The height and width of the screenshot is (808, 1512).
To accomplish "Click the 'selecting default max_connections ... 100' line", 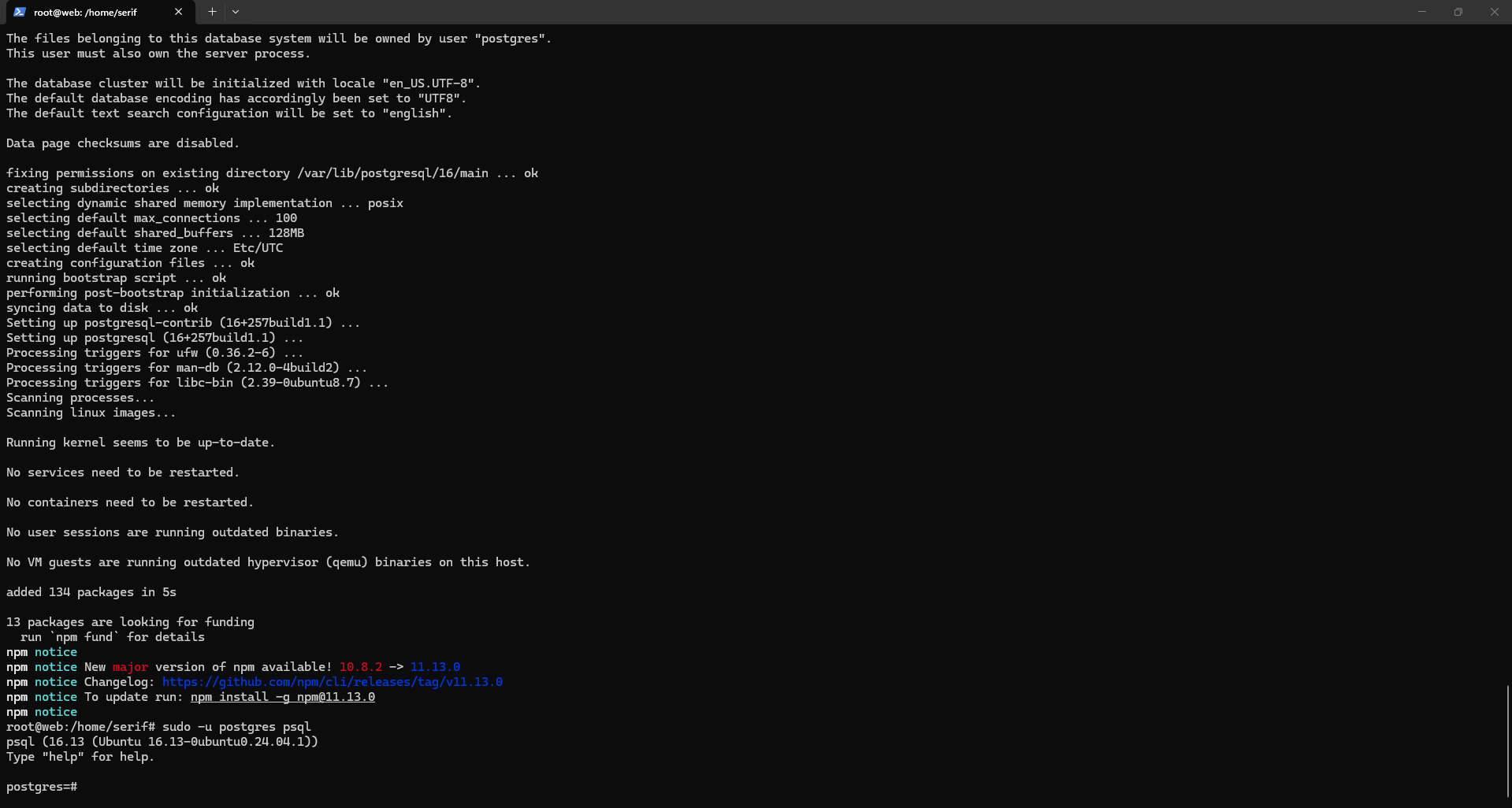I will click(151, 218).
